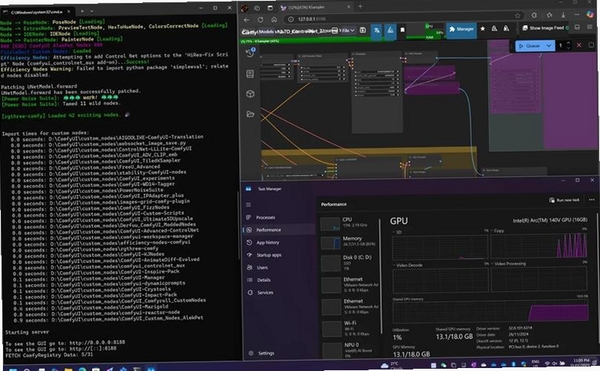Open the Windows Start button

tap(13, 369)
